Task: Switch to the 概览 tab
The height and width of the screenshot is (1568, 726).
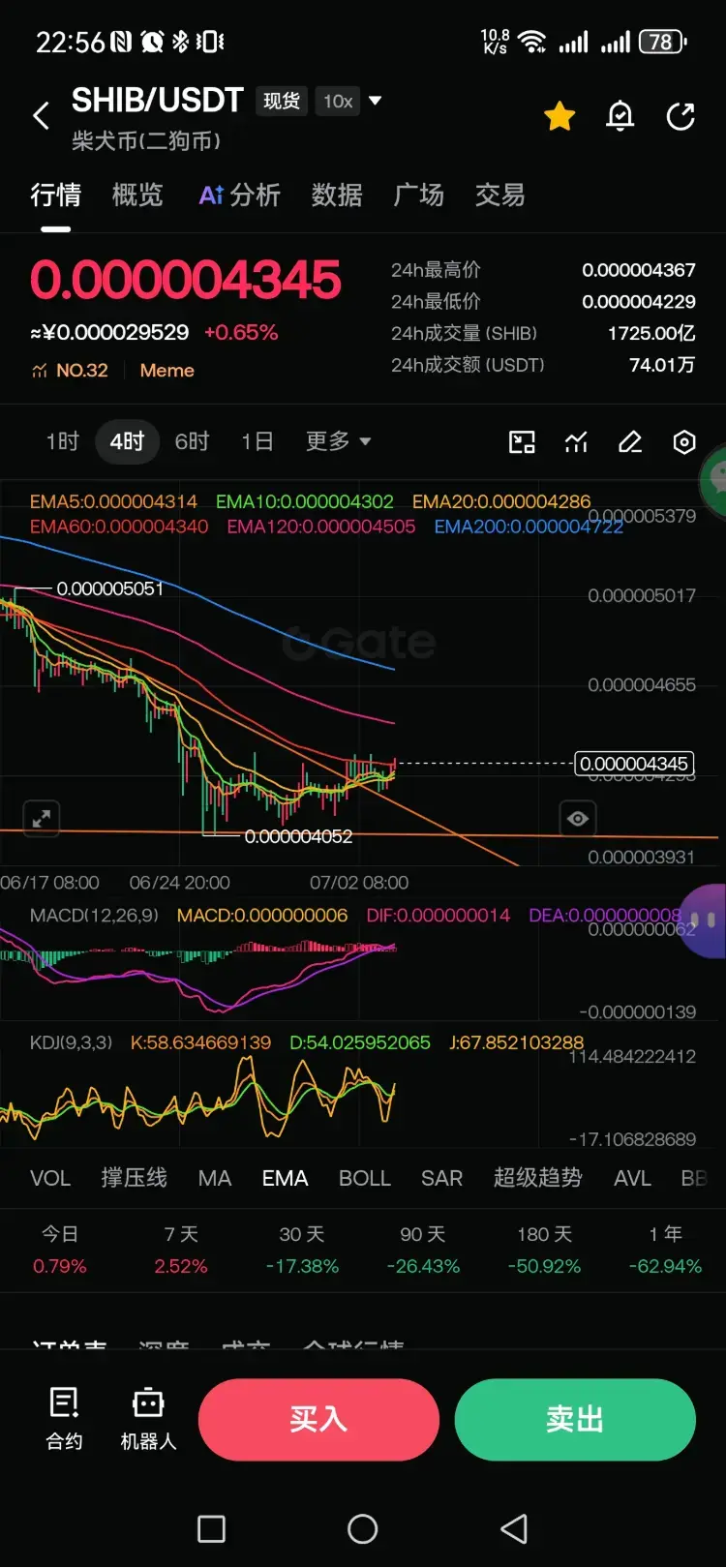Action: [x=137, y=196]
